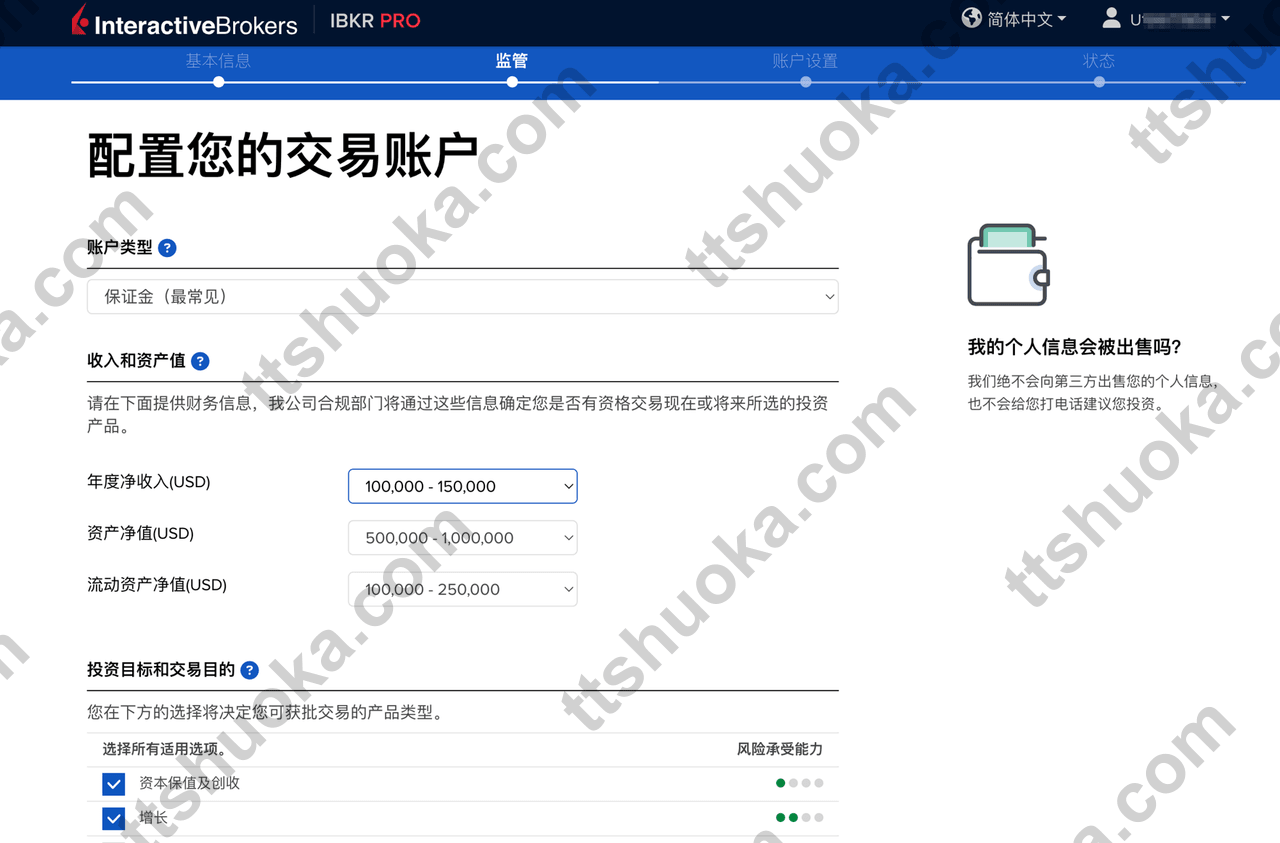The height and width of the screenshot is (843, 1280).
Task: Open the 简体中文 language dropdown
Action: pyautogui.click(x=1027, y=19)
